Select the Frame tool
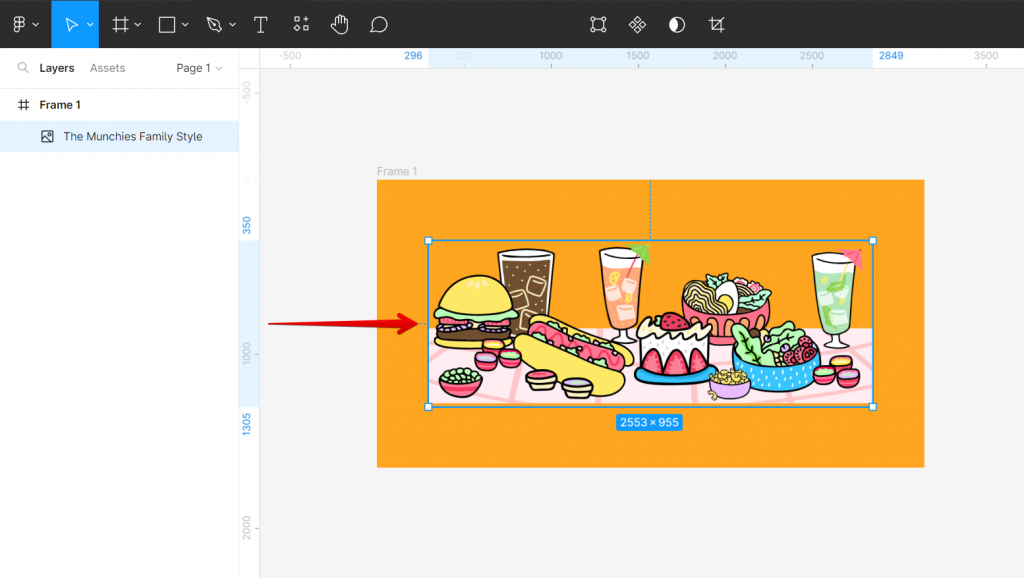Screen dimensions: 1024x578 click(x=120, y=24)
